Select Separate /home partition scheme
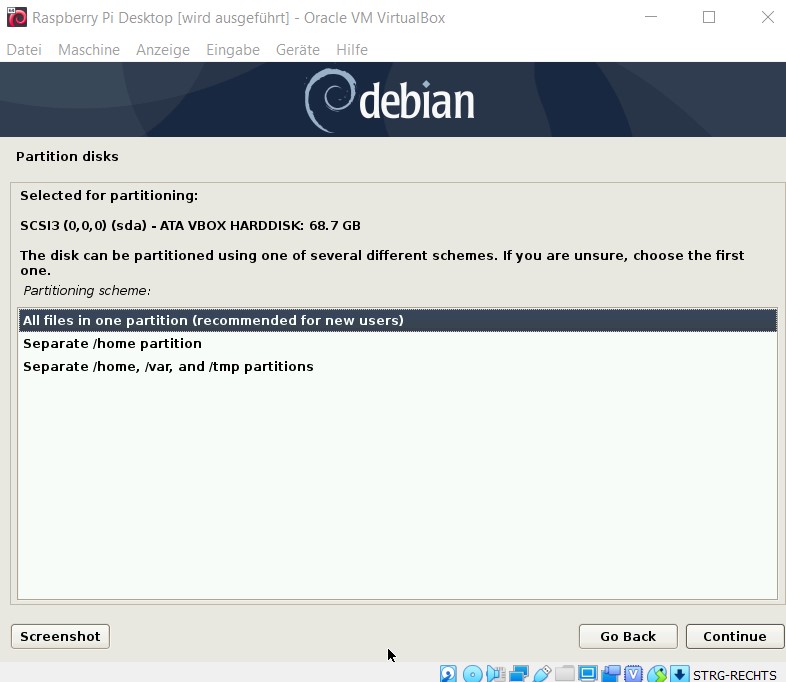The width and height of the screenshot is (786, 682). [x=398, y=343]
